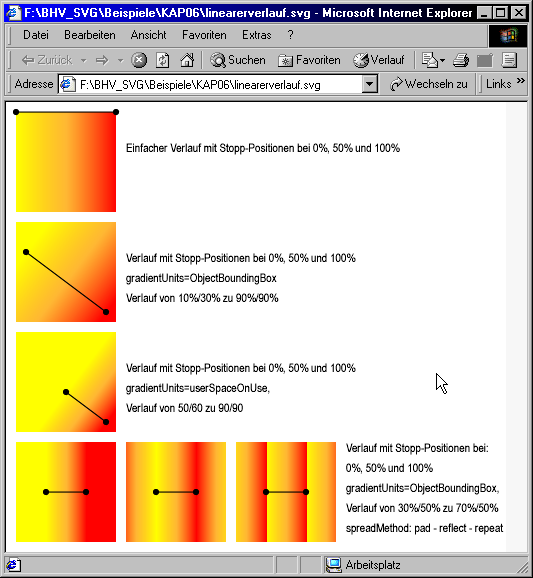Image resolution: width=533 pixels, height=578 pixels.
Task: Click the ObjectBoundingBox diagonal gradient square
Action: coord(66,272)
